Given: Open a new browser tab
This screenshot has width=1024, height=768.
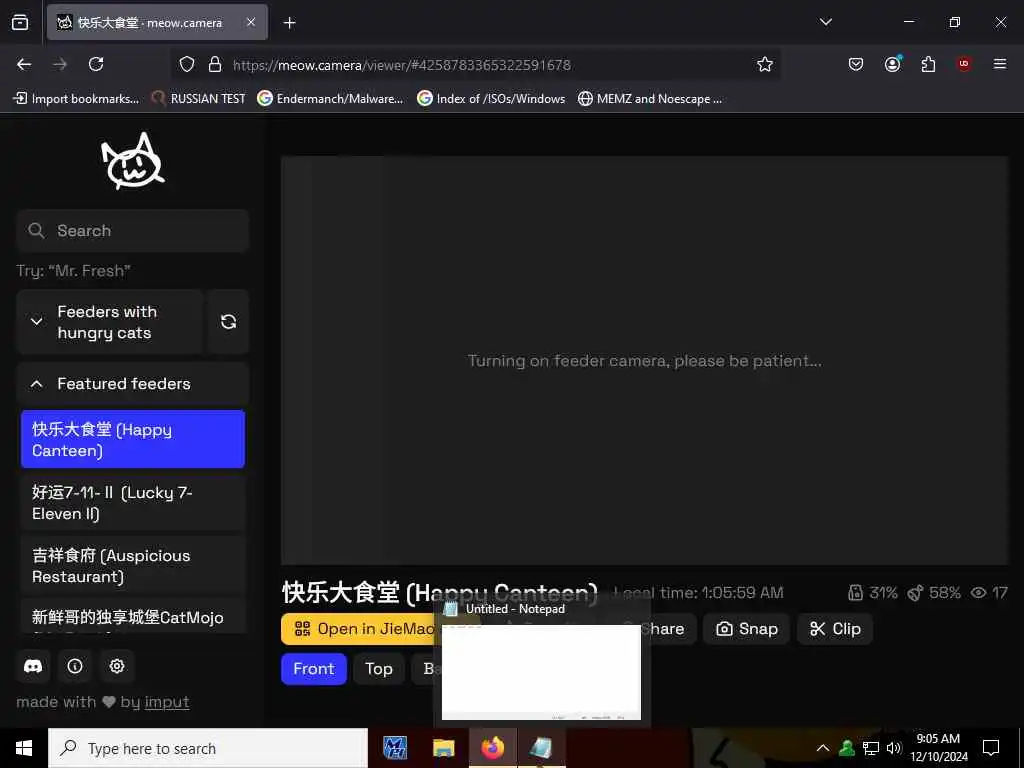Looking at the screenshot, I should click(290, 23).
